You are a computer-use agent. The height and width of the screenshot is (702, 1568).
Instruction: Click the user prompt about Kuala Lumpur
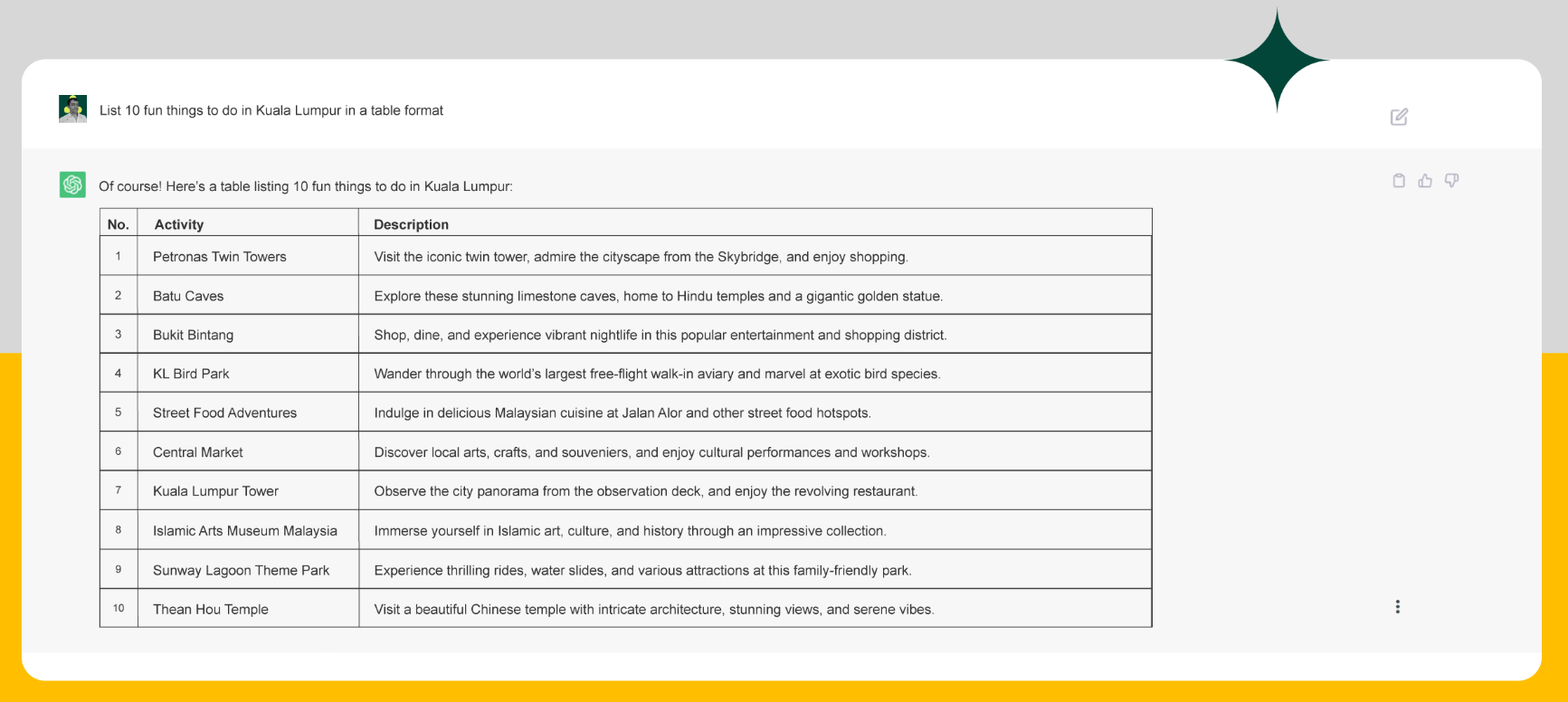(271, 110)
